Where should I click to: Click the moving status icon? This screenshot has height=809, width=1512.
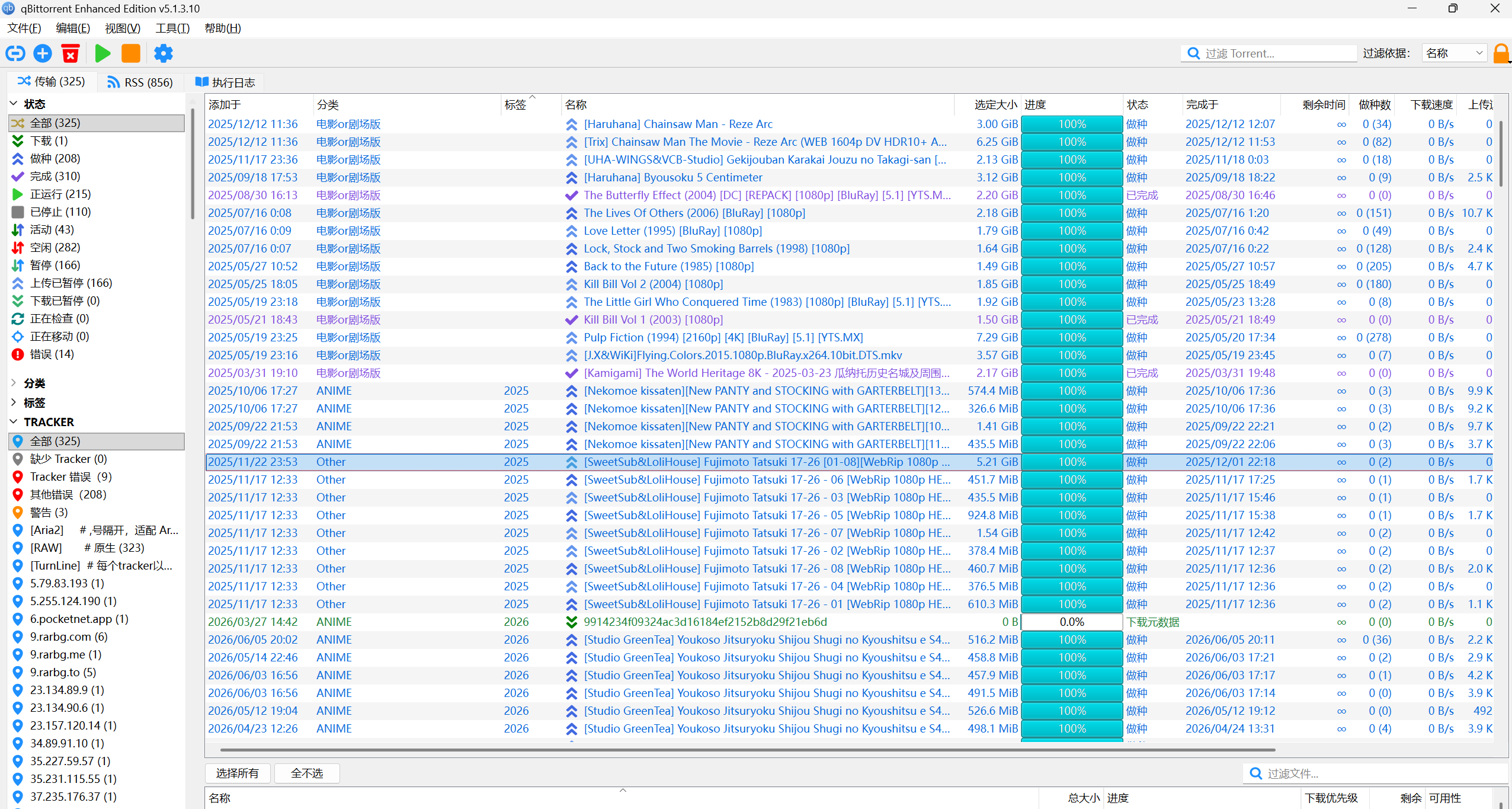[x=18, y=337]
